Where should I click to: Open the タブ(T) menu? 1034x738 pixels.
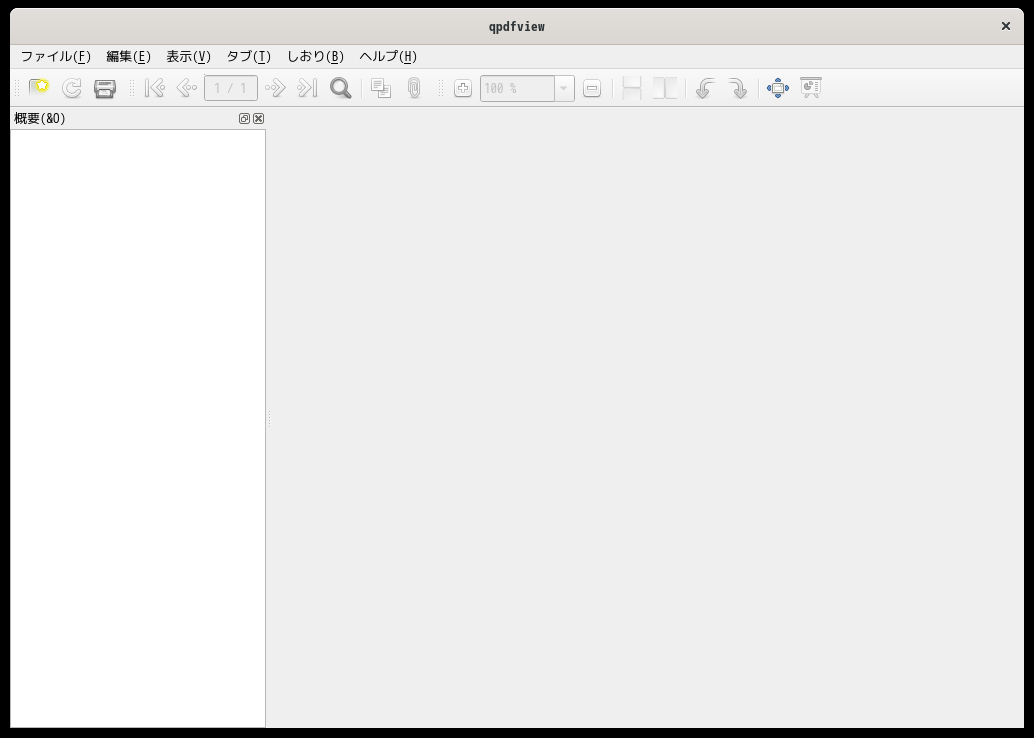pyautogui.click(x=249, y=57)
